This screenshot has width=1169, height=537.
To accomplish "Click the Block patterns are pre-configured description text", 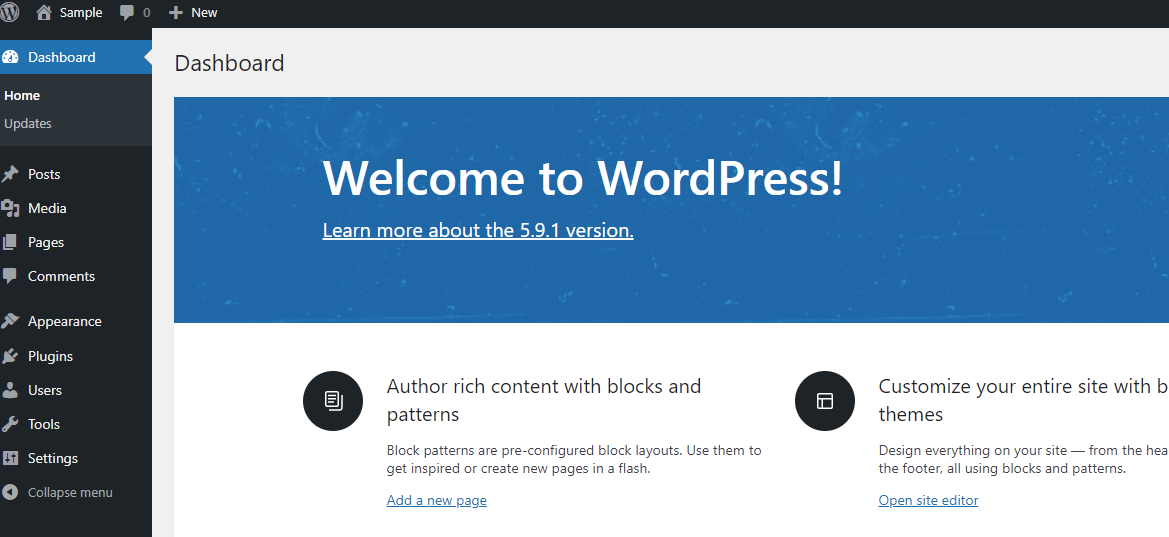I will coord(574,459).
